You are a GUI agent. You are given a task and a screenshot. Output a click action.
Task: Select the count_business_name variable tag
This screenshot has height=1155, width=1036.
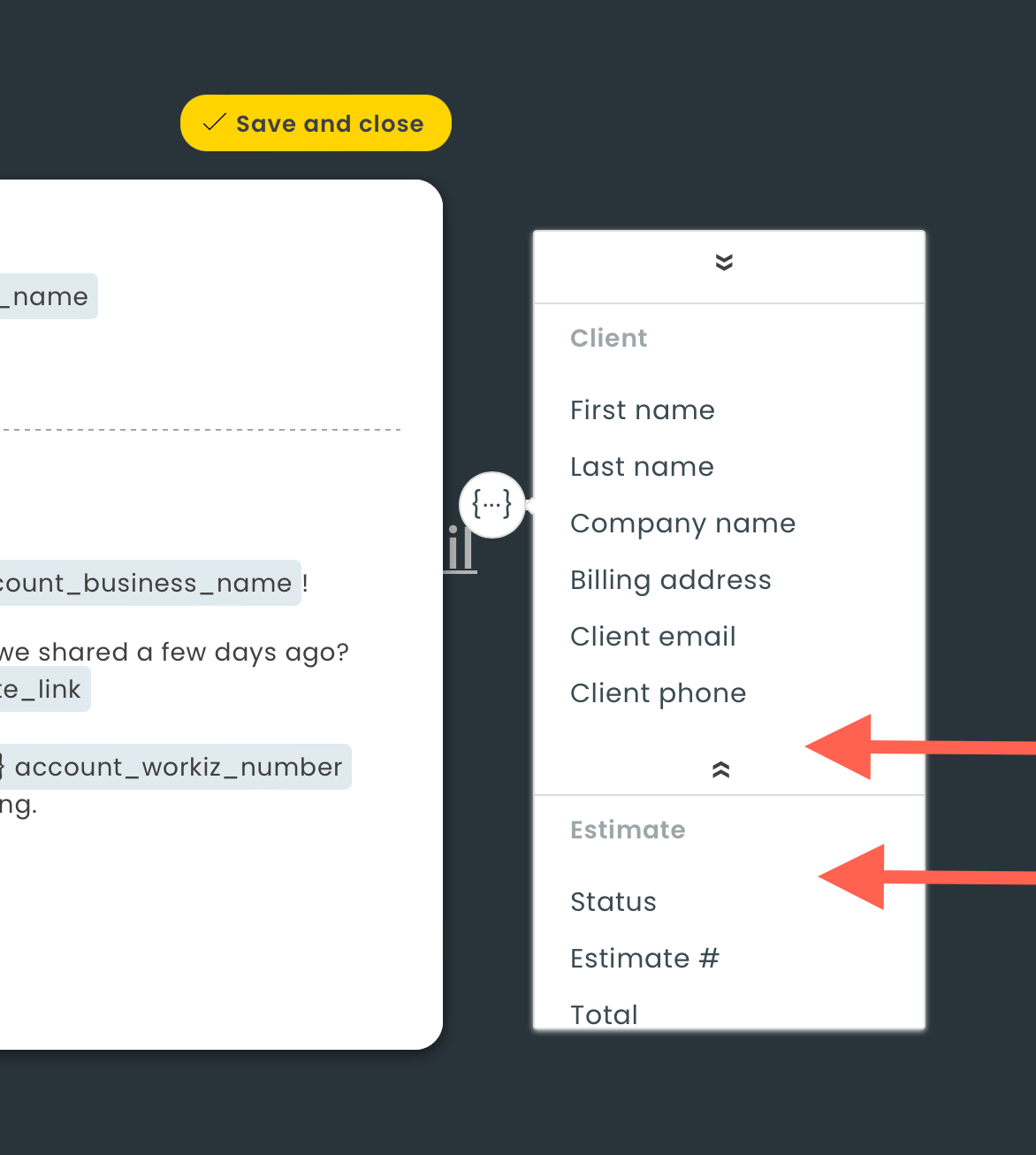[146, 583]
